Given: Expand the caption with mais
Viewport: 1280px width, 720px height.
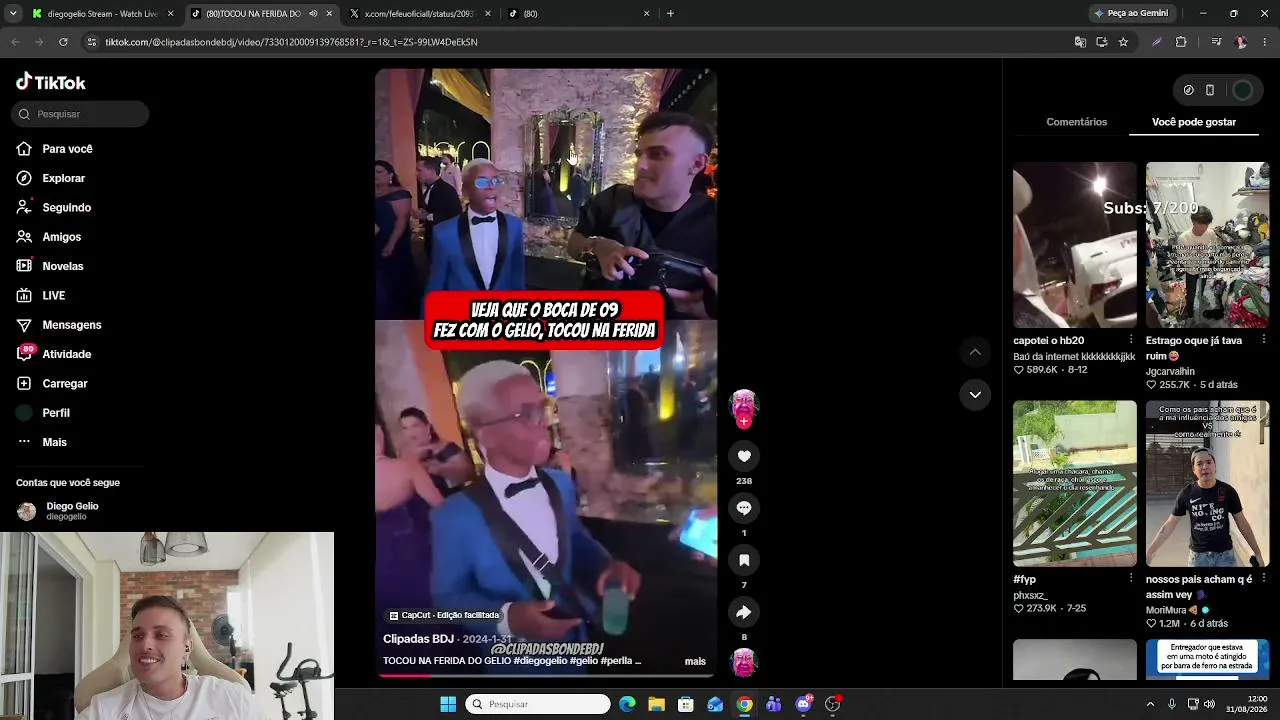Looking at the screenshot, I should pos(695,661).
